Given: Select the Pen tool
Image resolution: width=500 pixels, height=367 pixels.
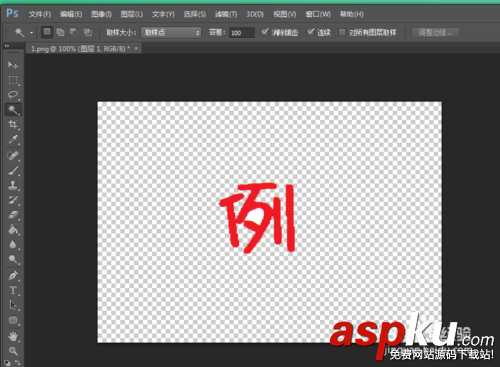Looking at the screenshot, I should 13,276.
